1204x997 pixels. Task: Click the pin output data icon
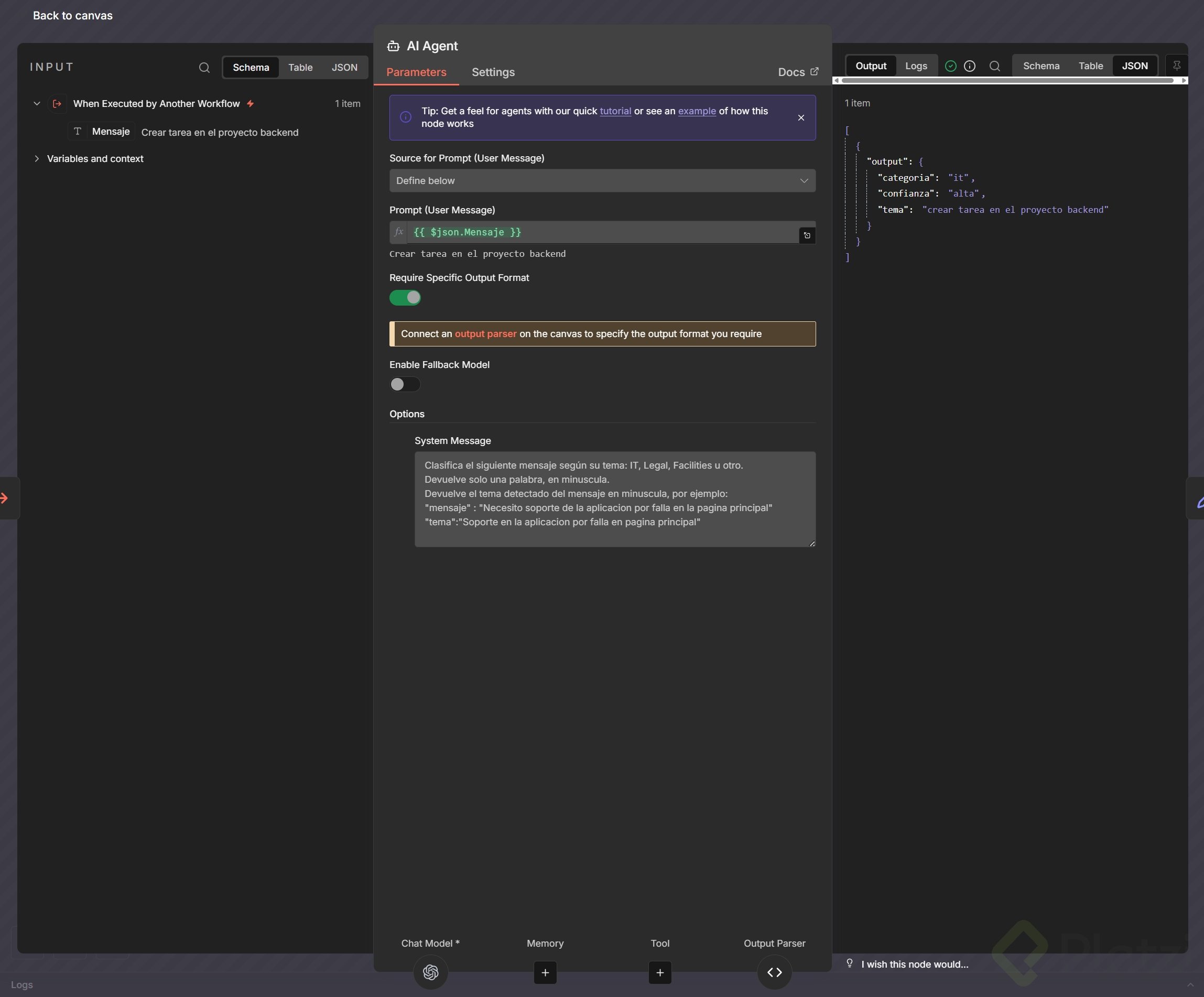pos(1176,66)
